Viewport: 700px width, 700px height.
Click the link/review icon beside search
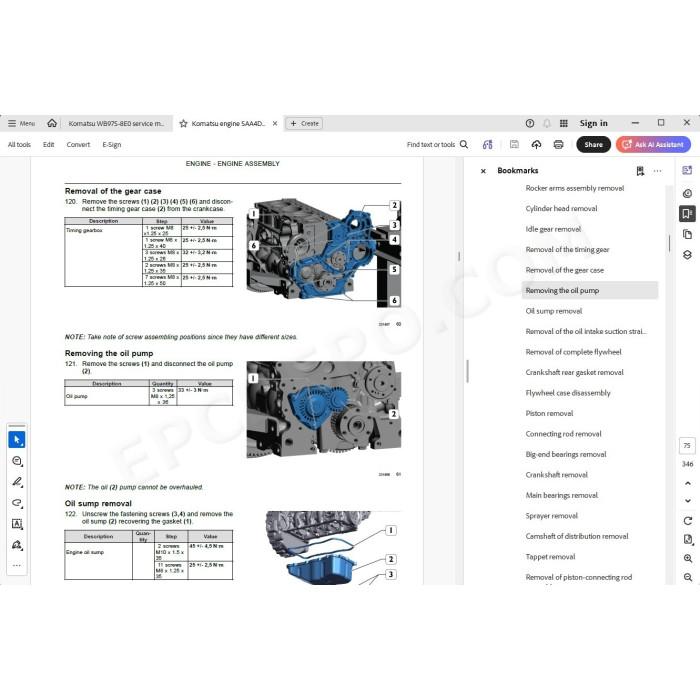click(488, 144)
